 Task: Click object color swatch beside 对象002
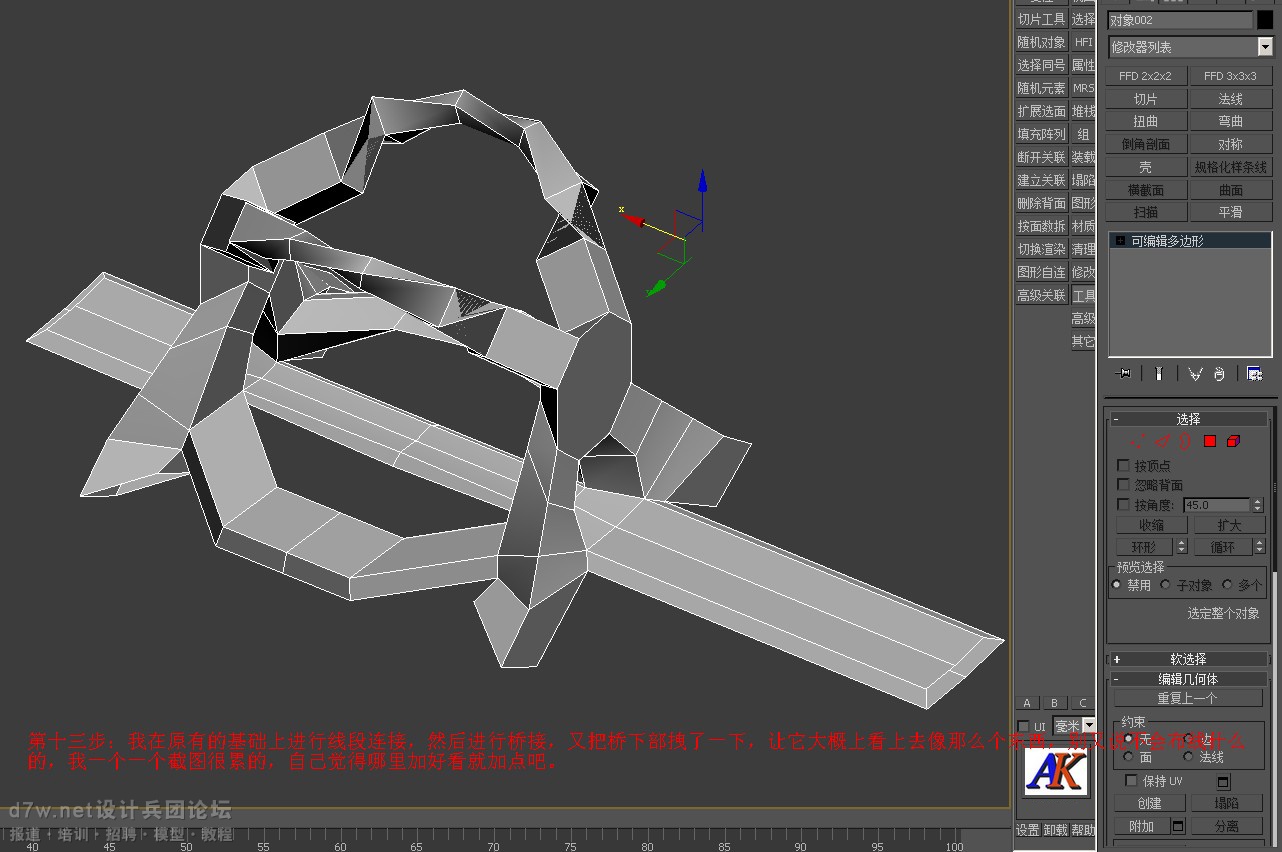click(1265, 20)
